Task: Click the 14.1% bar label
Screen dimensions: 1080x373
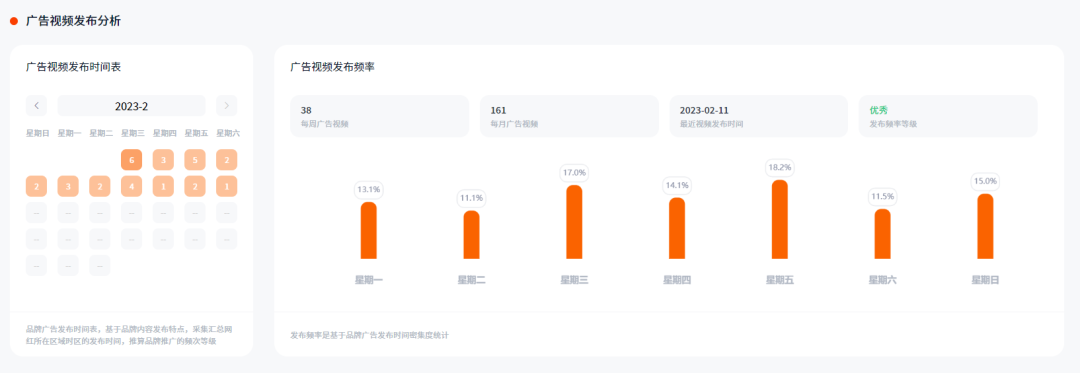Action: coord(677,185)
